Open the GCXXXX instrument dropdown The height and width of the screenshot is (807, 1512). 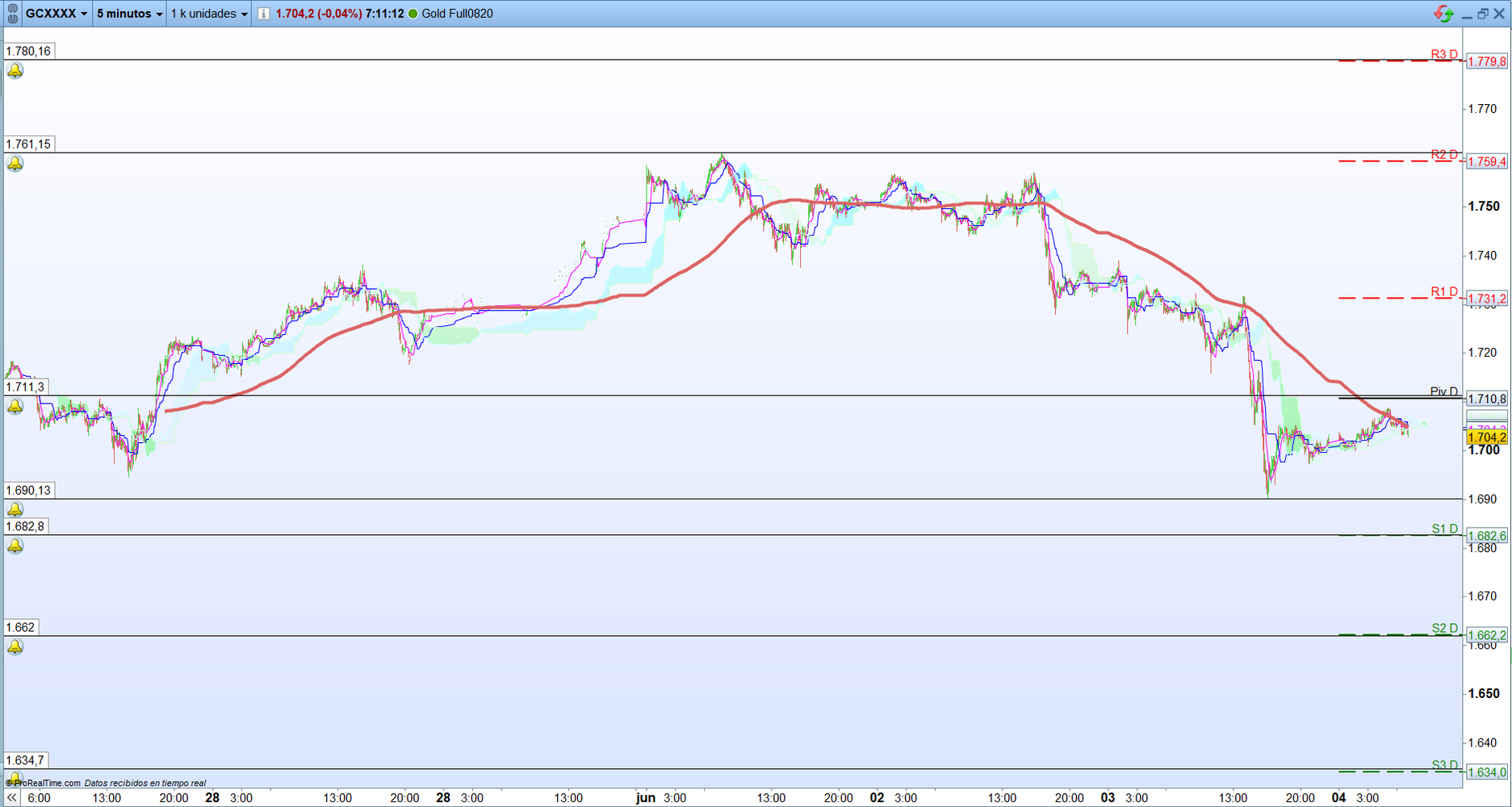(56, 14)
